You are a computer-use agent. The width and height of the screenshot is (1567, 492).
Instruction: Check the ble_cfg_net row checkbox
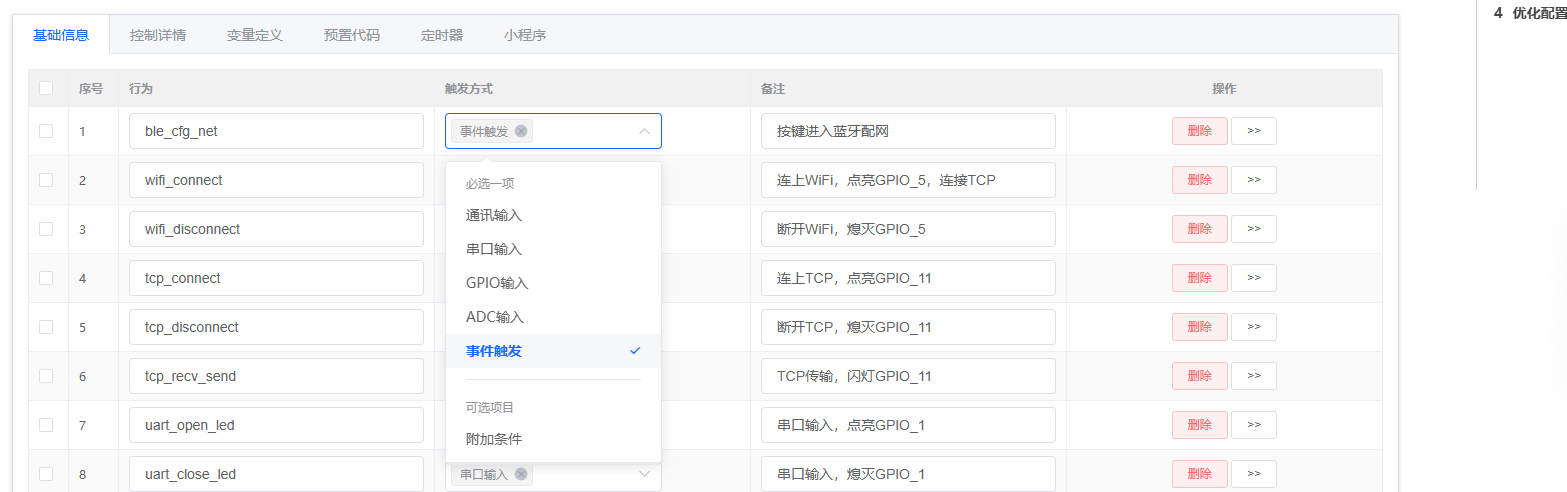click(x=46, y=131)
